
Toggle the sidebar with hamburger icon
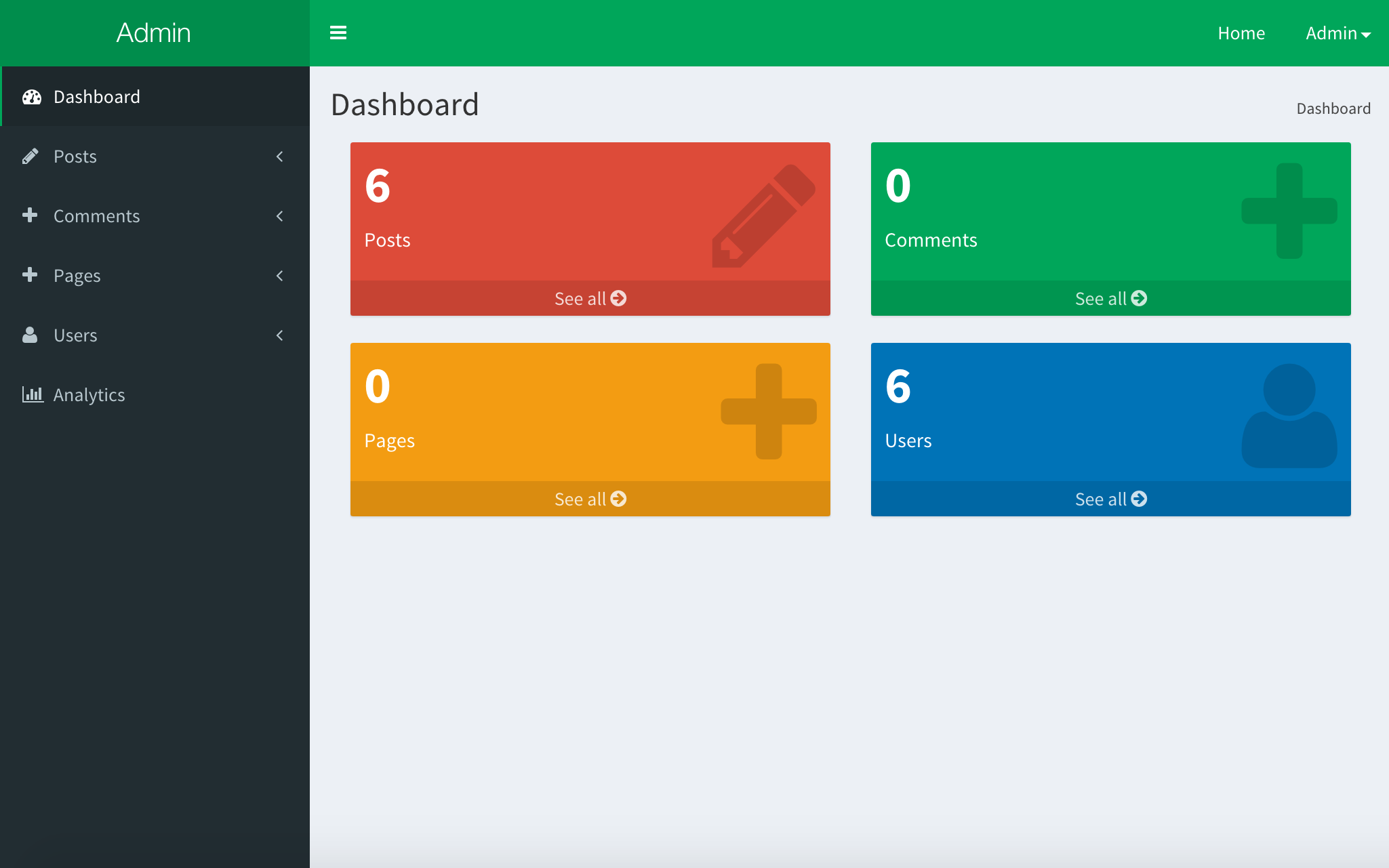point(338,33)
